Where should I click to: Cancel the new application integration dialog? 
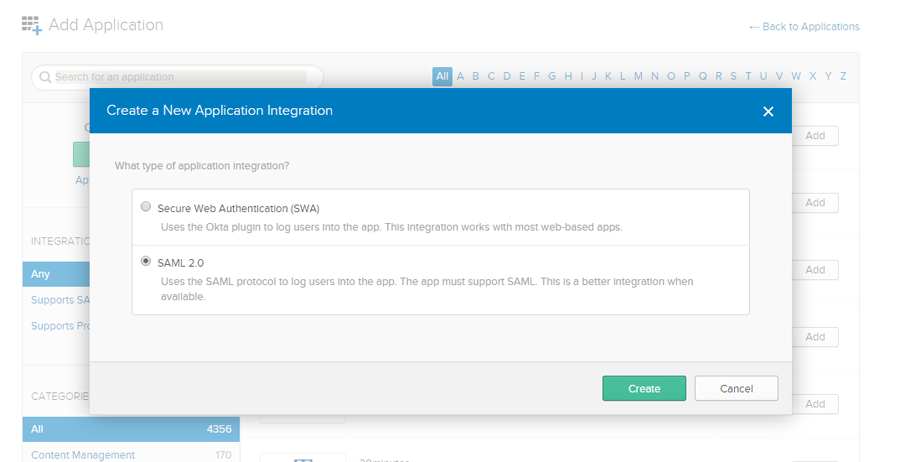click(x=735, y=388)
